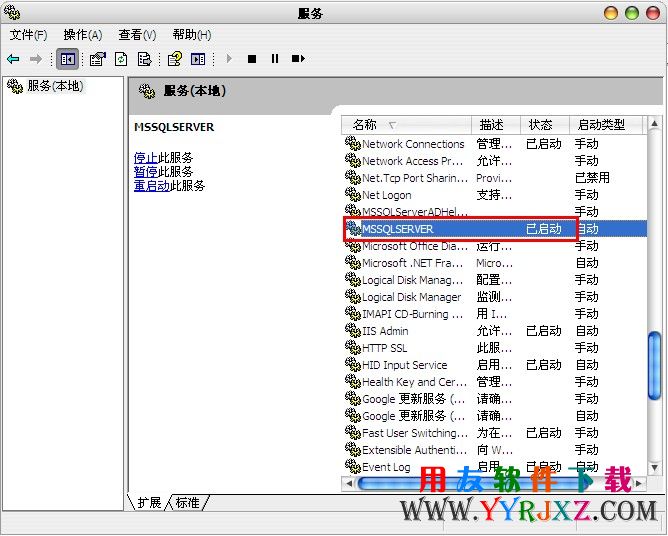Click the green maximize window button
Image resolution: width=668 pixels, height=536 pixels.
(632, 13)
